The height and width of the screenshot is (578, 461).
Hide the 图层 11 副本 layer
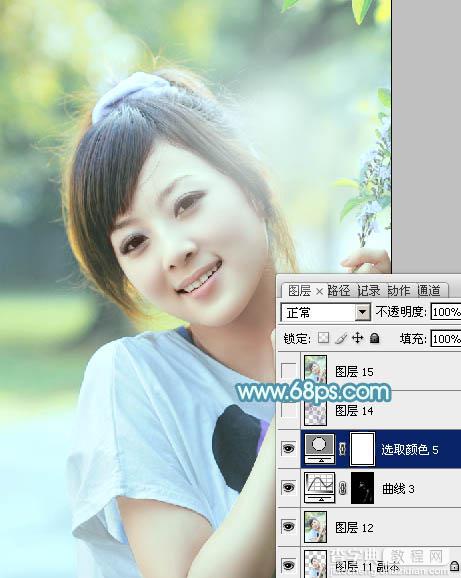[x=289, y=564]
